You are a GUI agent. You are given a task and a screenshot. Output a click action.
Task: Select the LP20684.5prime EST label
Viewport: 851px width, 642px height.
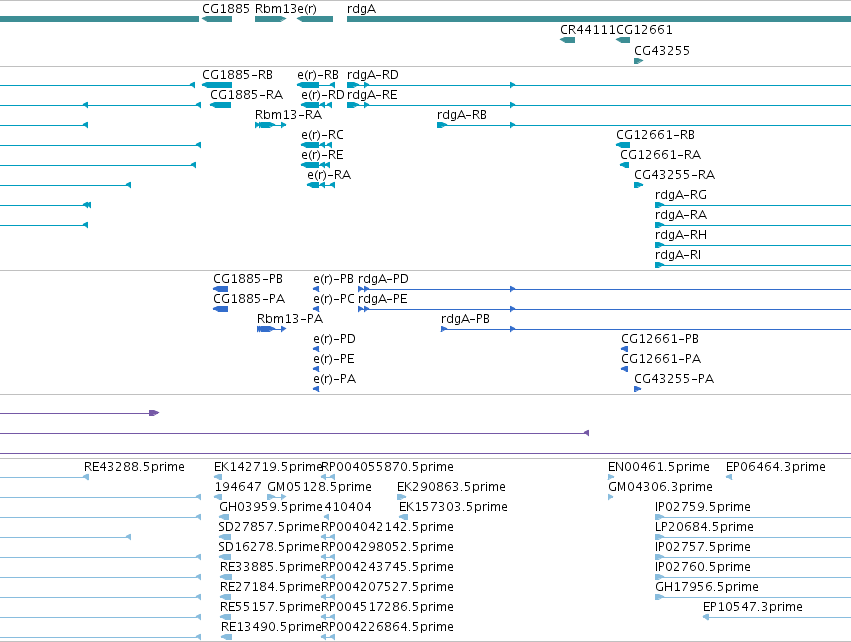[x=704, y=527]
